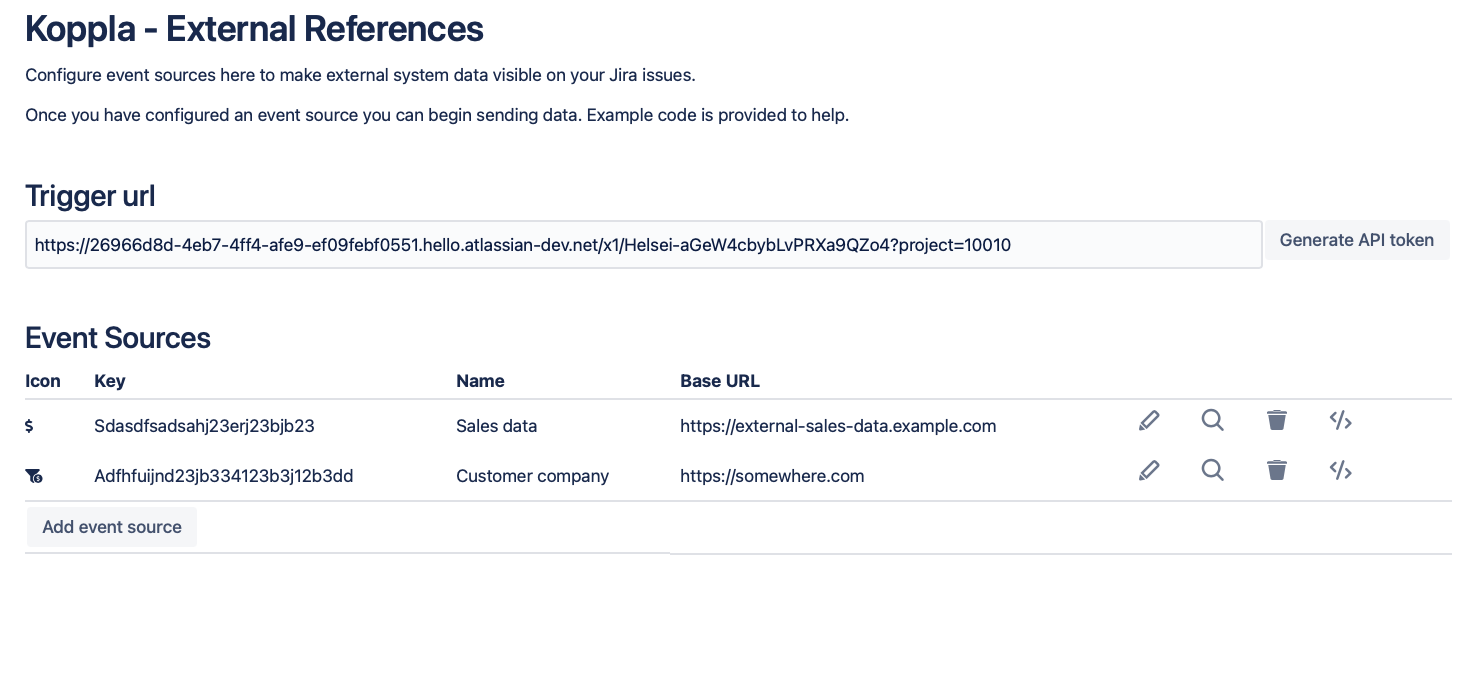Click the Customer company name cell
Screen dimensions: 1467x684
point(532,476)
